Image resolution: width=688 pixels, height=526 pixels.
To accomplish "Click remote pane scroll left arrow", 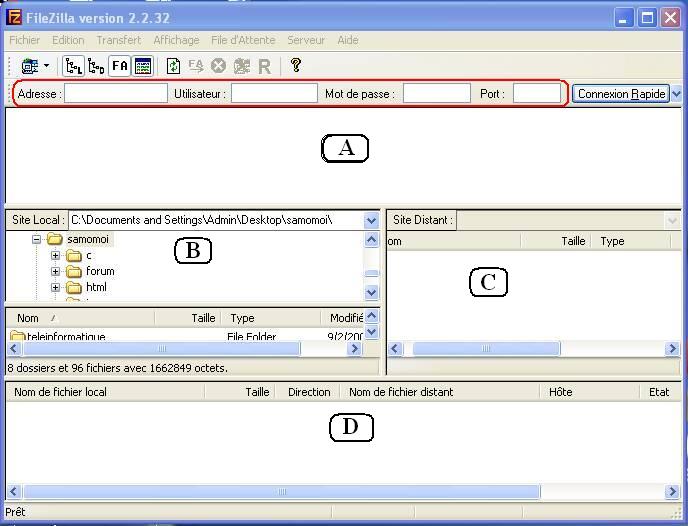I will tap(394, 349).
